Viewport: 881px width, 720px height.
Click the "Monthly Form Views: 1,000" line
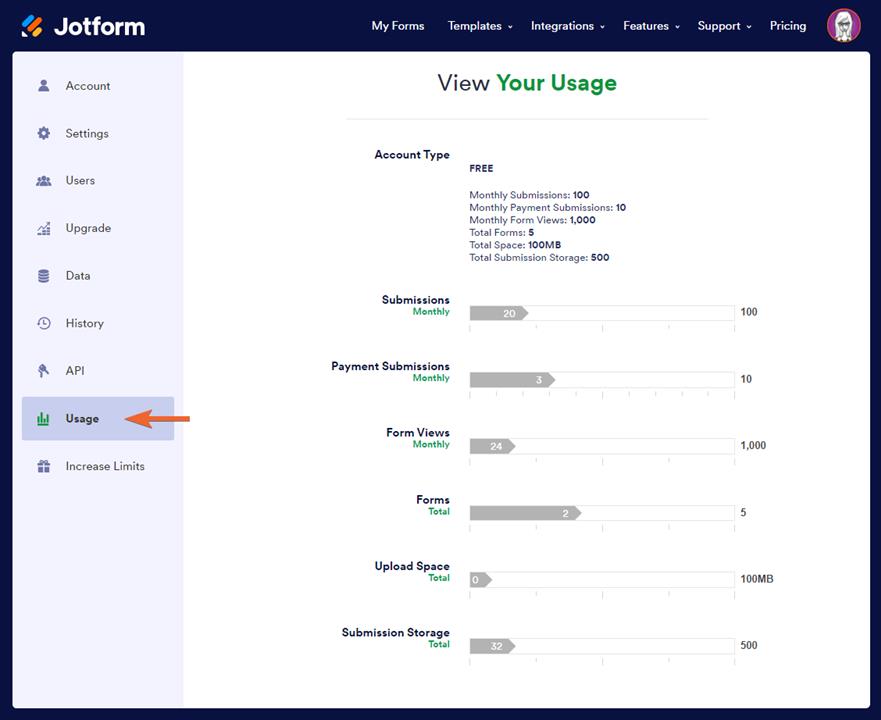coord(532,220)
